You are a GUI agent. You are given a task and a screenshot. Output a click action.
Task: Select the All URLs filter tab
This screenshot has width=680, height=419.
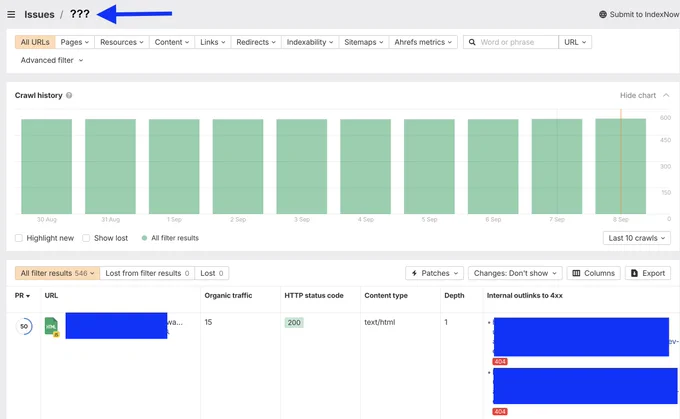(35, 42)
